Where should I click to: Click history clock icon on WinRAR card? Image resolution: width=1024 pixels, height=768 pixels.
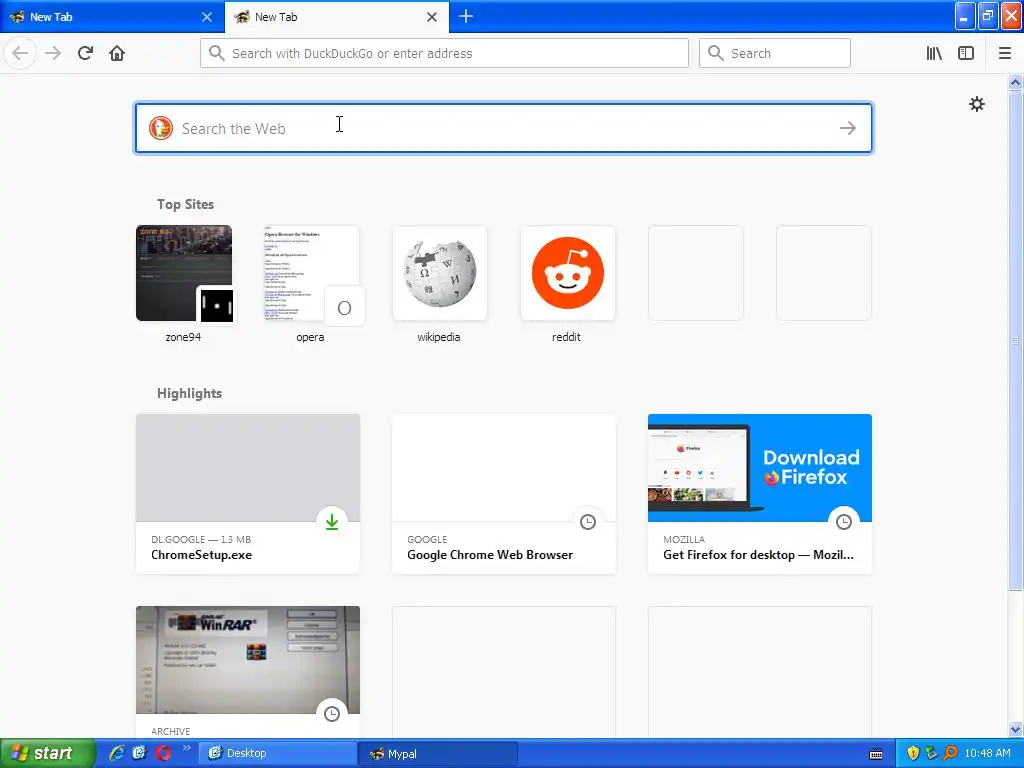(332, 714)
